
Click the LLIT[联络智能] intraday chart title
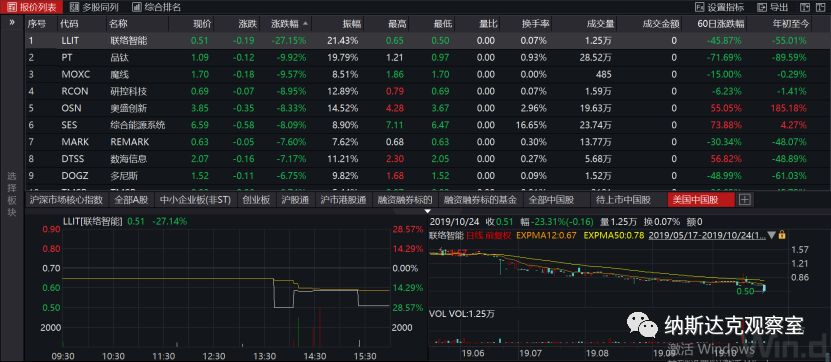pos(92,222)
